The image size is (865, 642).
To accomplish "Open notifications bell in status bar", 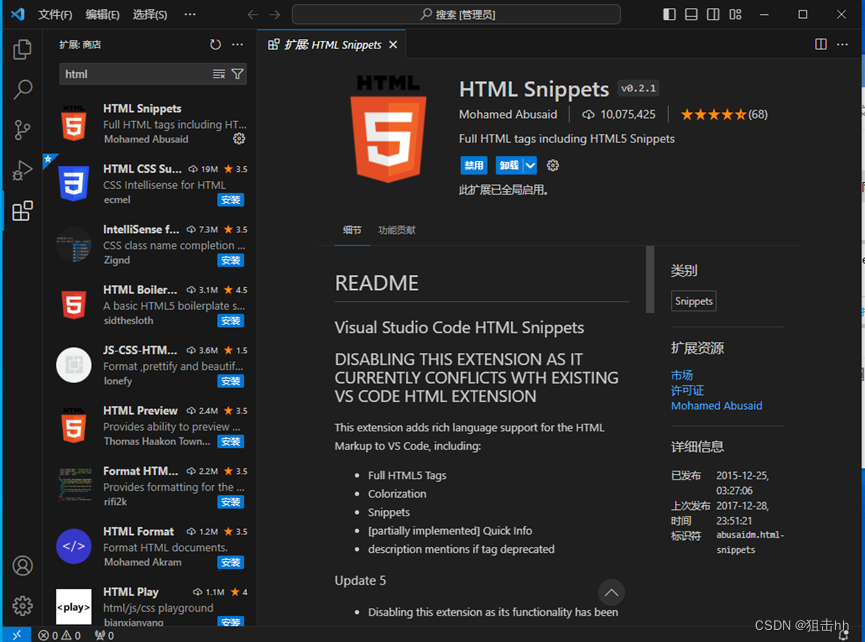I will pyautogui.click(x=843, y=635).
